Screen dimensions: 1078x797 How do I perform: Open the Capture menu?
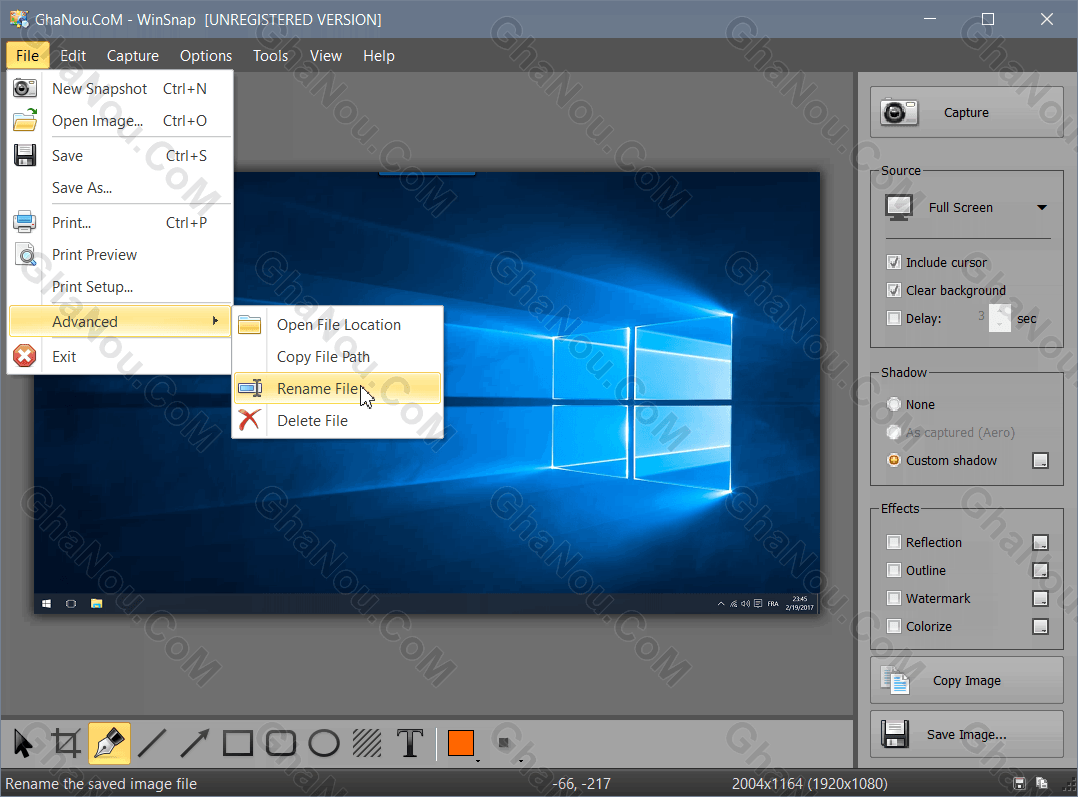(x=133, y=56)
